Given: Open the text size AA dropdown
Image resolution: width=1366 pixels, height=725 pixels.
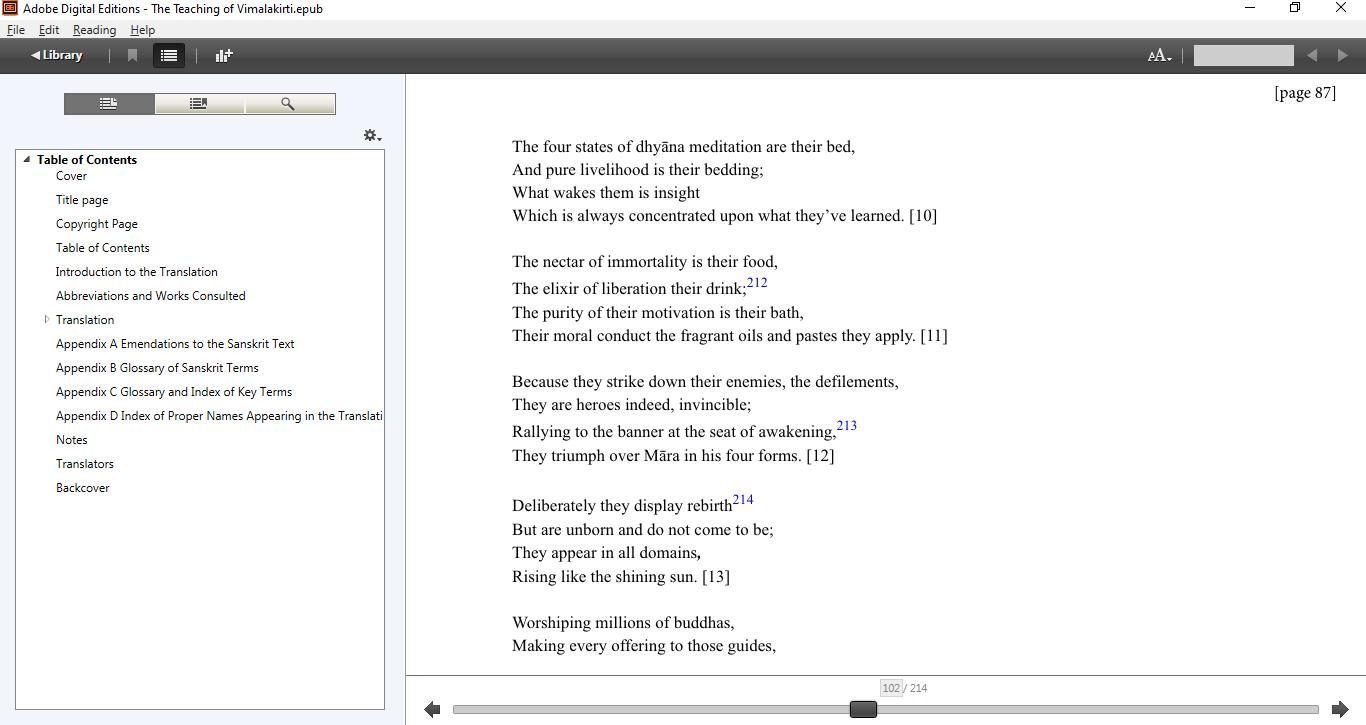Looking at the screenshot, I should click(x=1159, y=56).
